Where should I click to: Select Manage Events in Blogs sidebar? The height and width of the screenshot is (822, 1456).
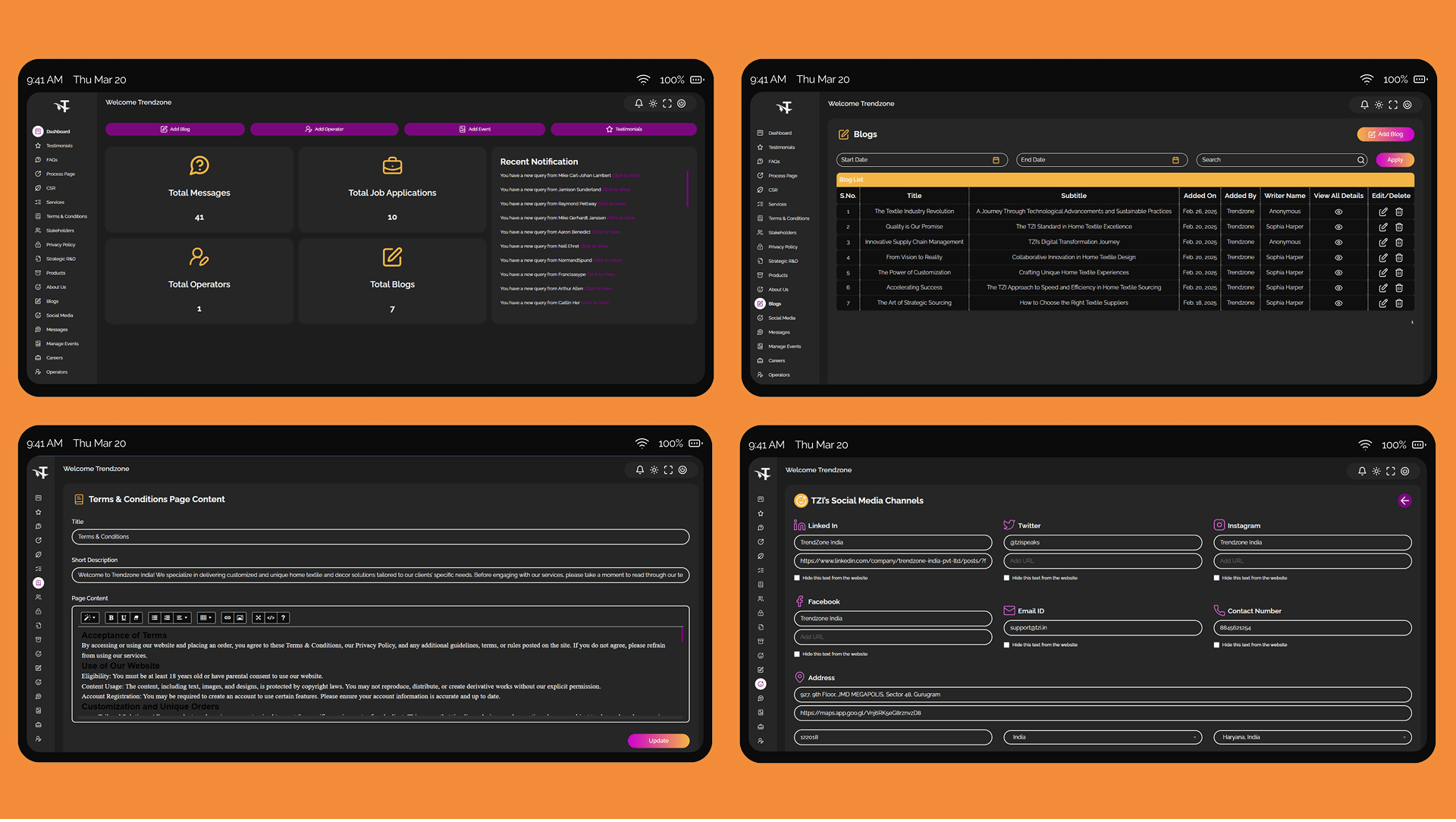(784, 347)
